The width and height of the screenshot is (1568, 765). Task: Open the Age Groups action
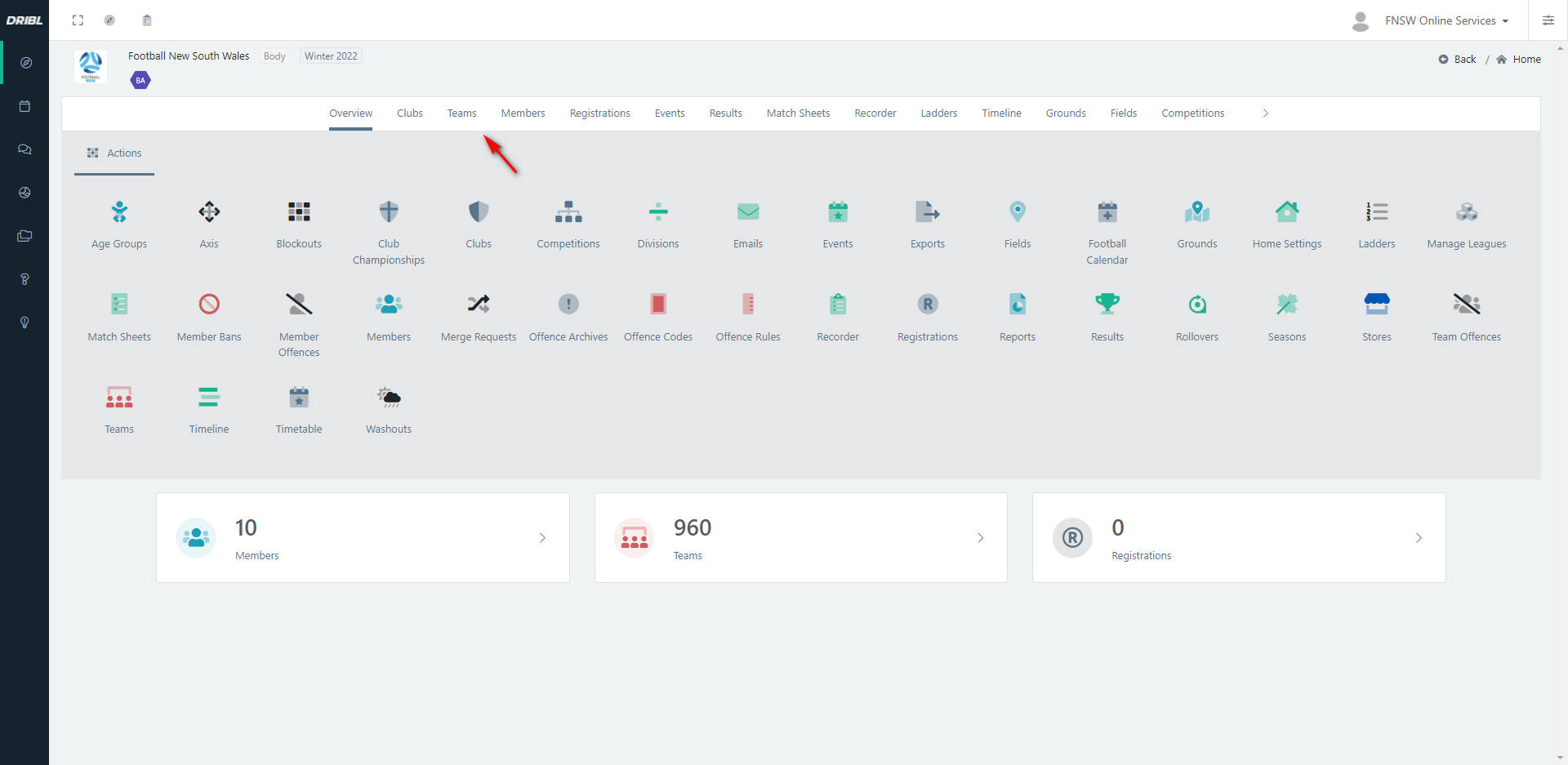(x=119, y=223)
